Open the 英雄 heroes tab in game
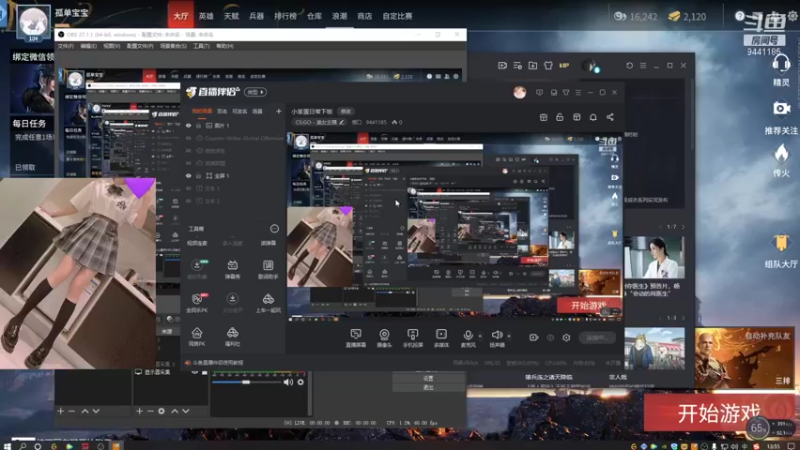This screenshot has height=450, width=800. (206, 16)
